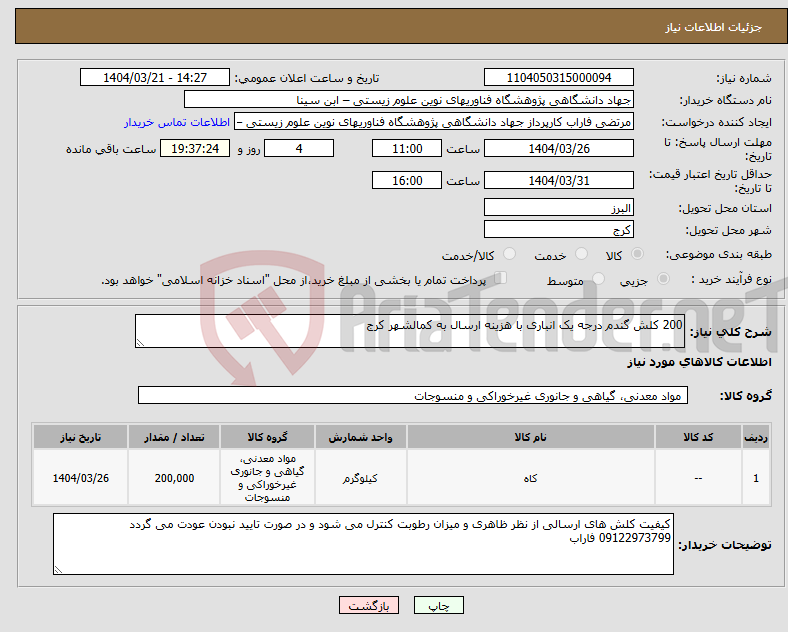
Task: Click the کاه item name cell
Action: (531, 478)
